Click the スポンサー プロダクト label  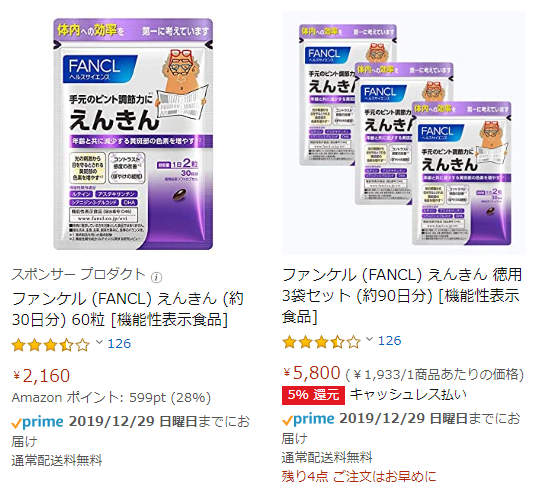pos(78,274)
